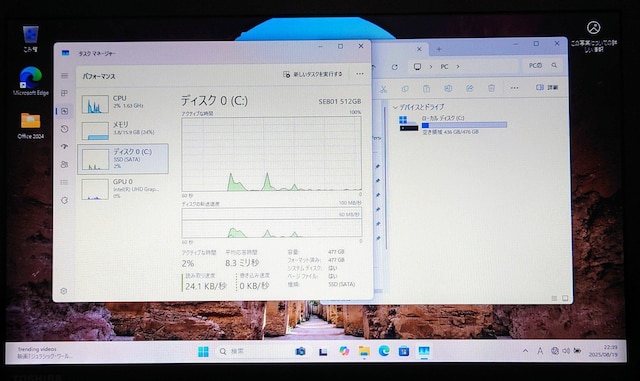This screenshot has width=640, height=381.
Task: Switch Explorer to details list view icon
Action: [554, 299]
